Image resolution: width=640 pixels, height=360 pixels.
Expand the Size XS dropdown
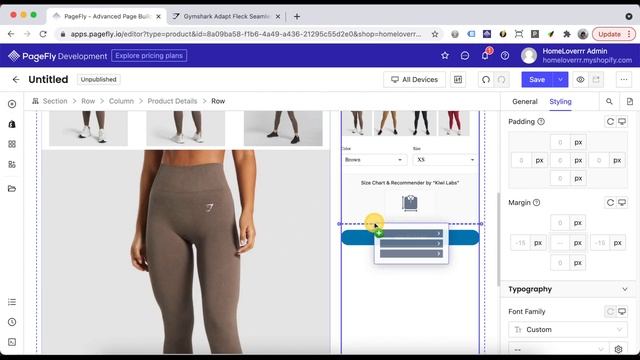[x=446, y=160]
